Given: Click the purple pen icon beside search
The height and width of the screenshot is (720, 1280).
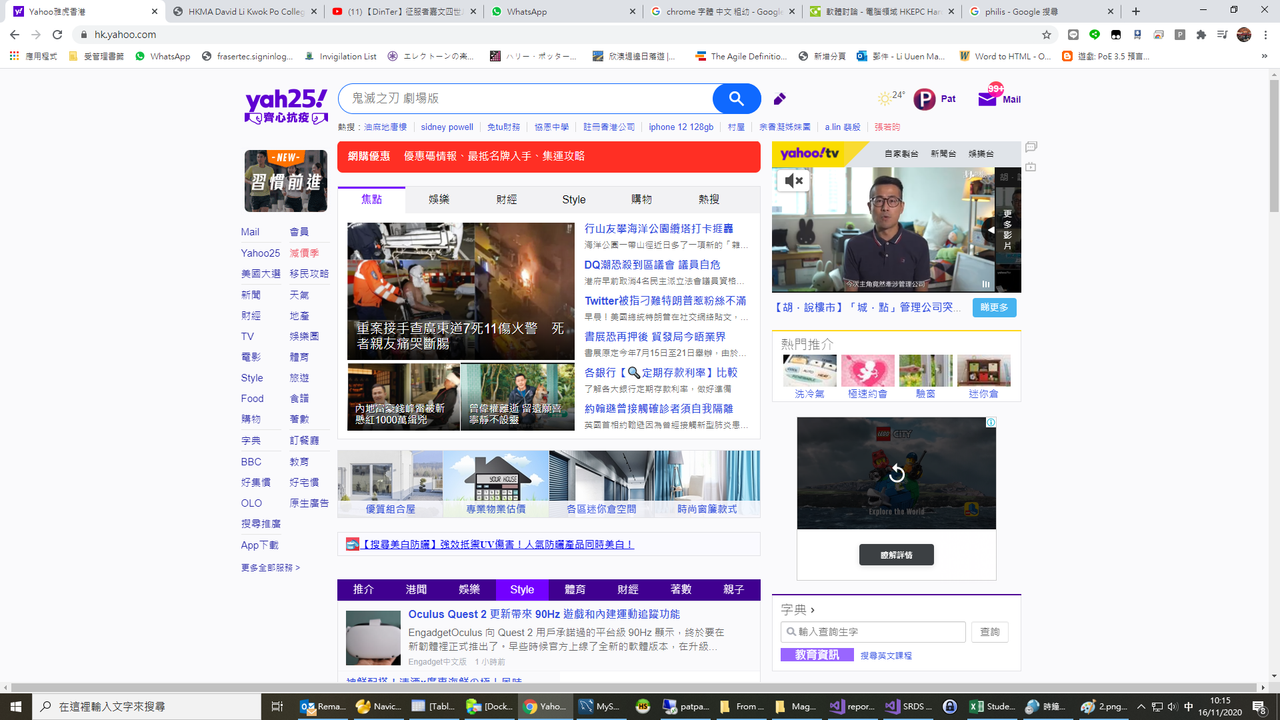Looking at the screenshot, I should coord(780,99).
